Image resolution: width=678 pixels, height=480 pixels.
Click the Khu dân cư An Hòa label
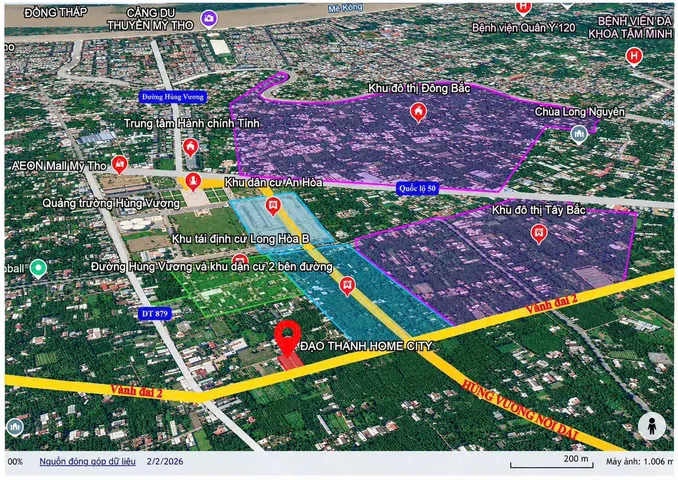273,182
